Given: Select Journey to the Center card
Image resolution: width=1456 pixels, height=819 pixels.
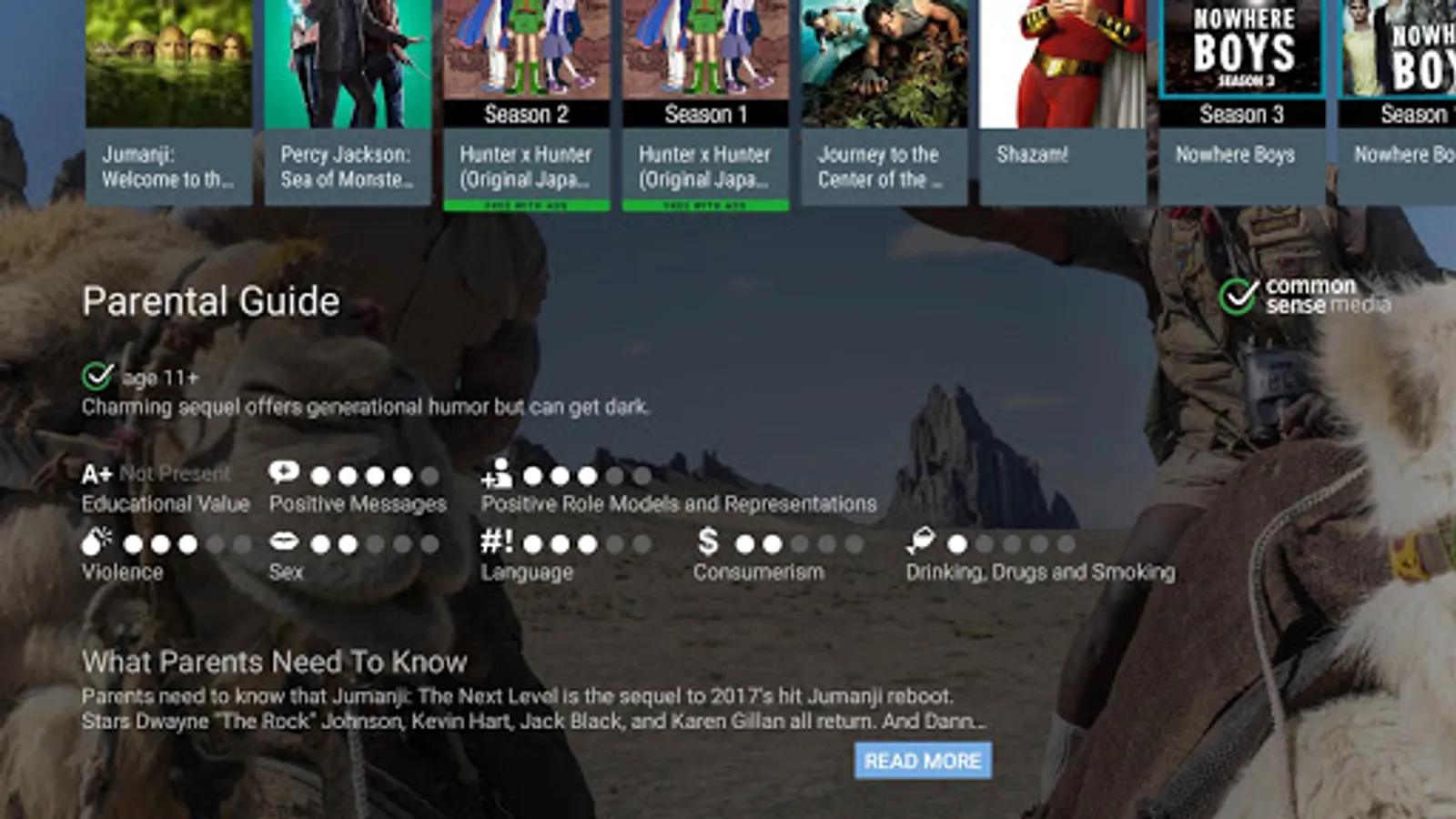Looking at the screenshot, I should click(x=884, y=103).
